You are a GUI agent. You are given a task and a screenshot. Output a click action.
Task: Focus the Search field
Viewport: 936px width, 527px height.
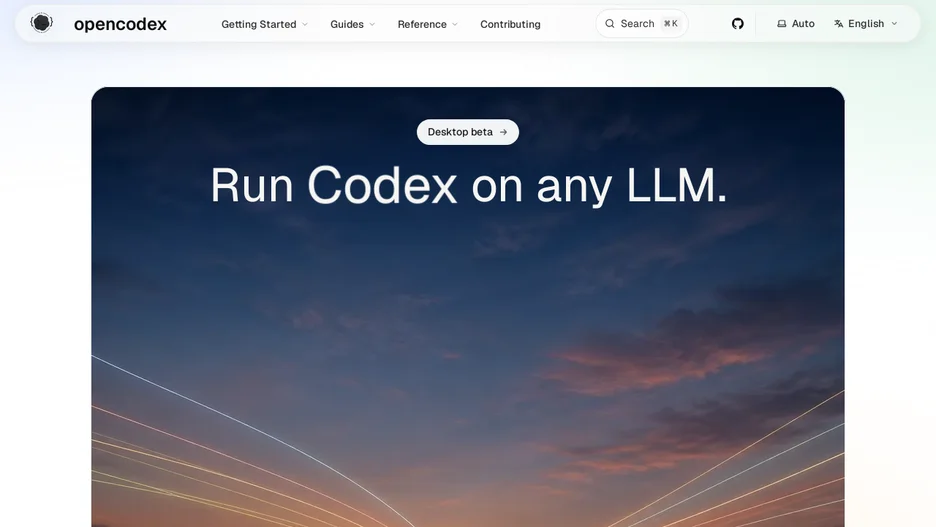(x=642, y=24)
